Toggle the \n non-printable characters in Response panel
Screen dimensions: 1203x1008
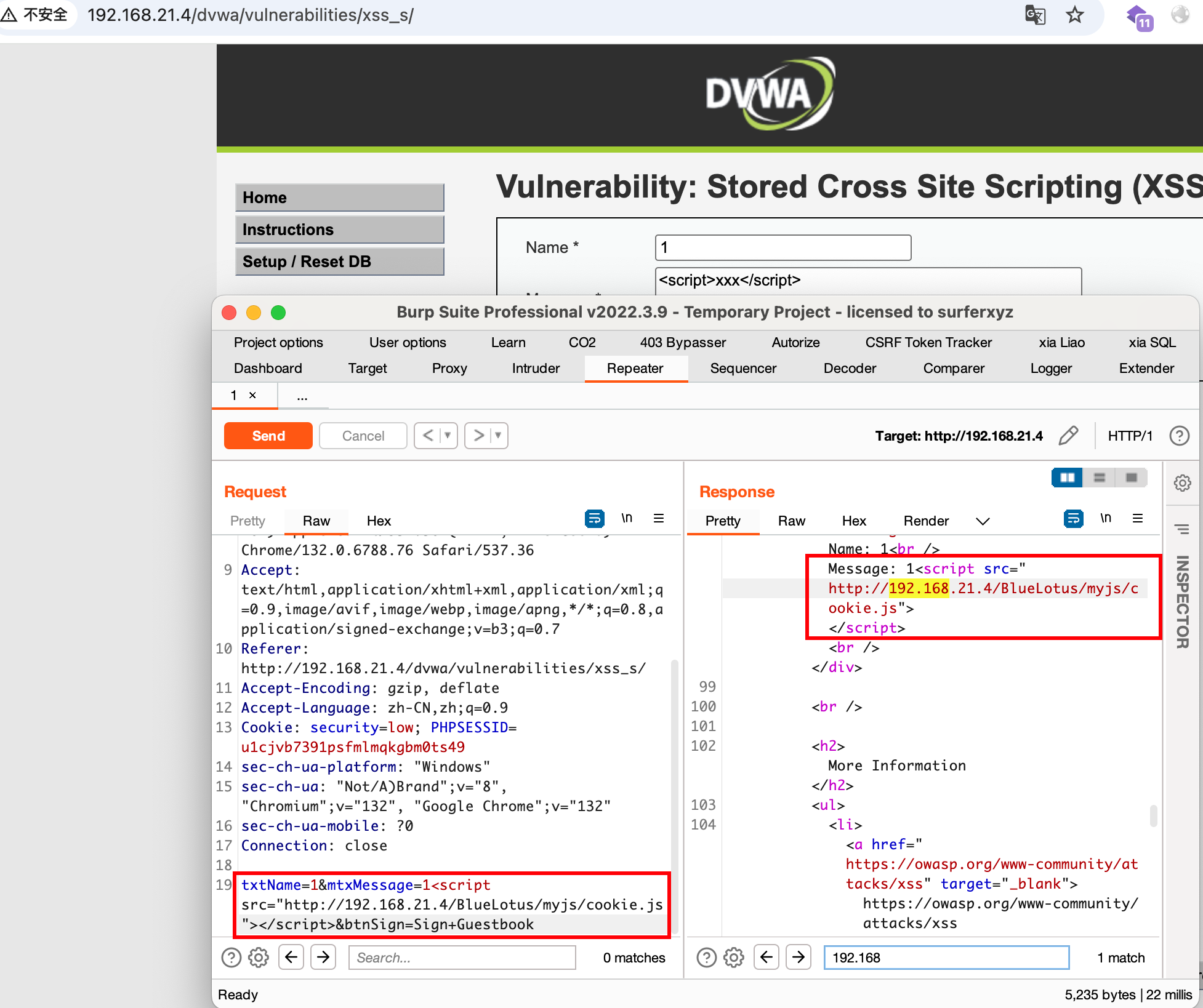pos(1106,518)
